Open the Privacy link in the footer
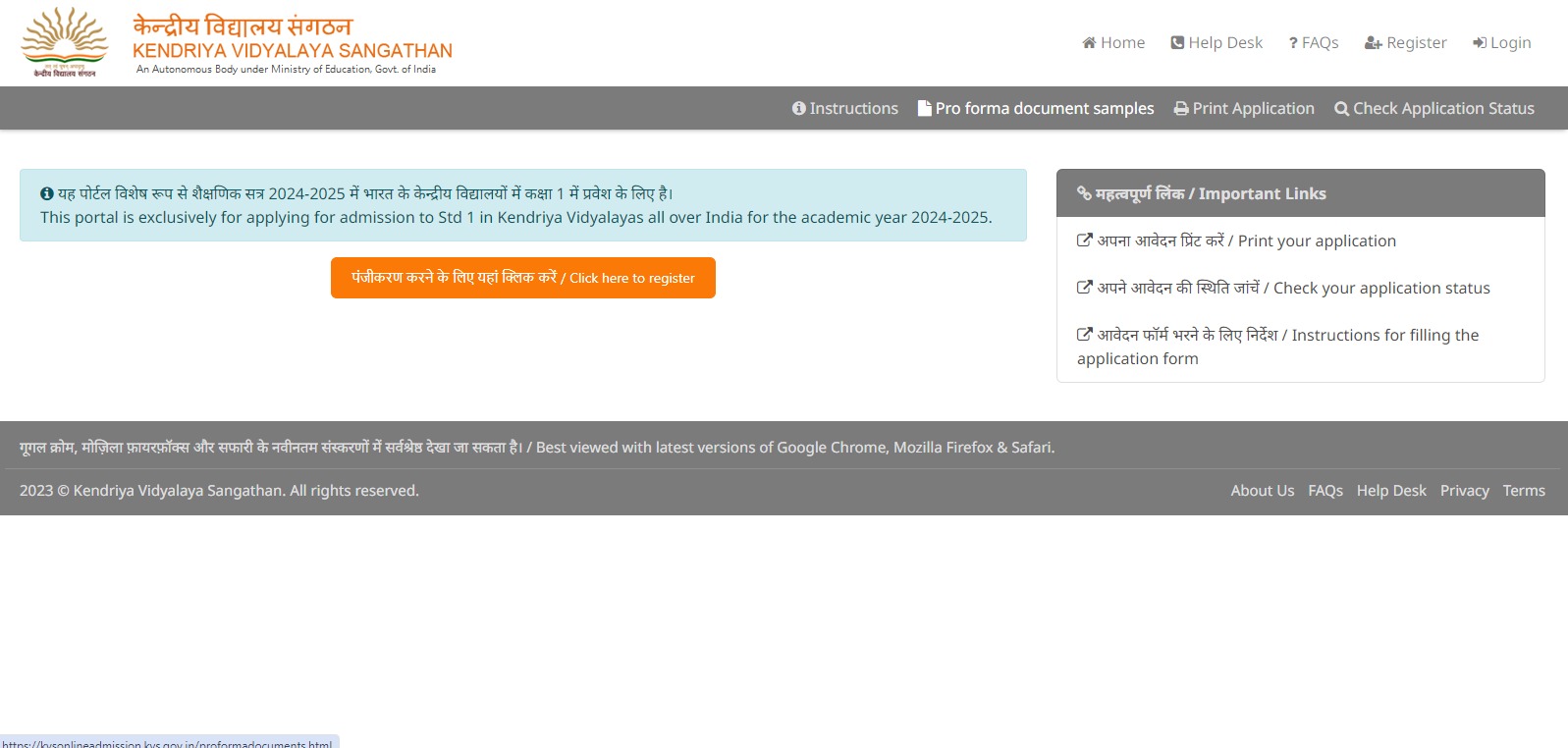This screenshot has height=748, width=1568. point(1465,491)
